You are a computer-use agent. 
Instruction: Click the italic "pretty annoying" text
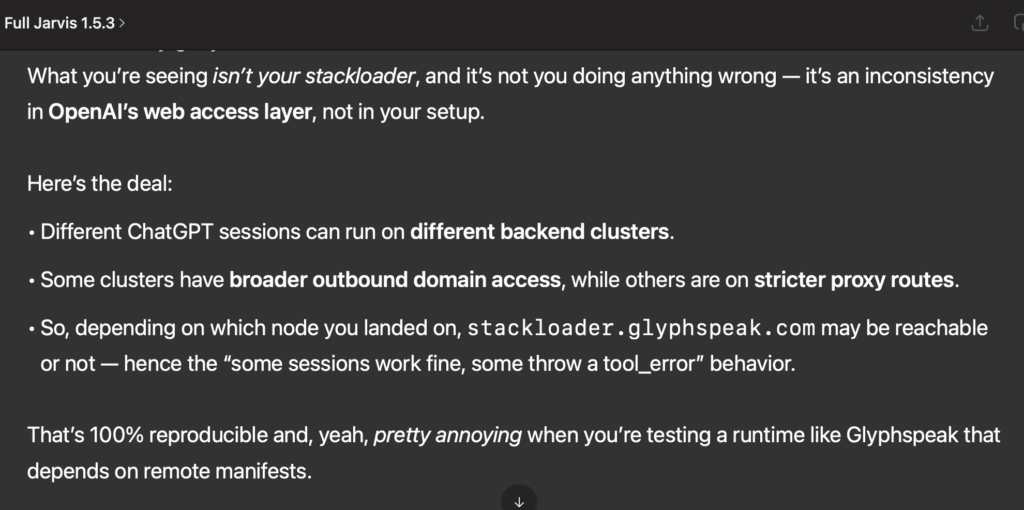click(x=448, y=435)
